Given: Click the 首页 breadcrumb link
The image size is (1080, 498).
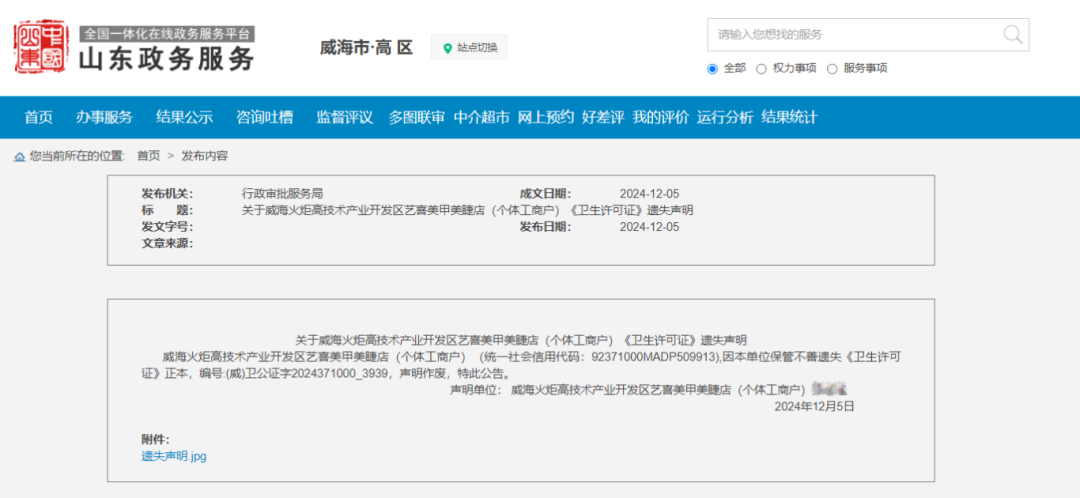Looking at the screenshot, I should 148,156.
